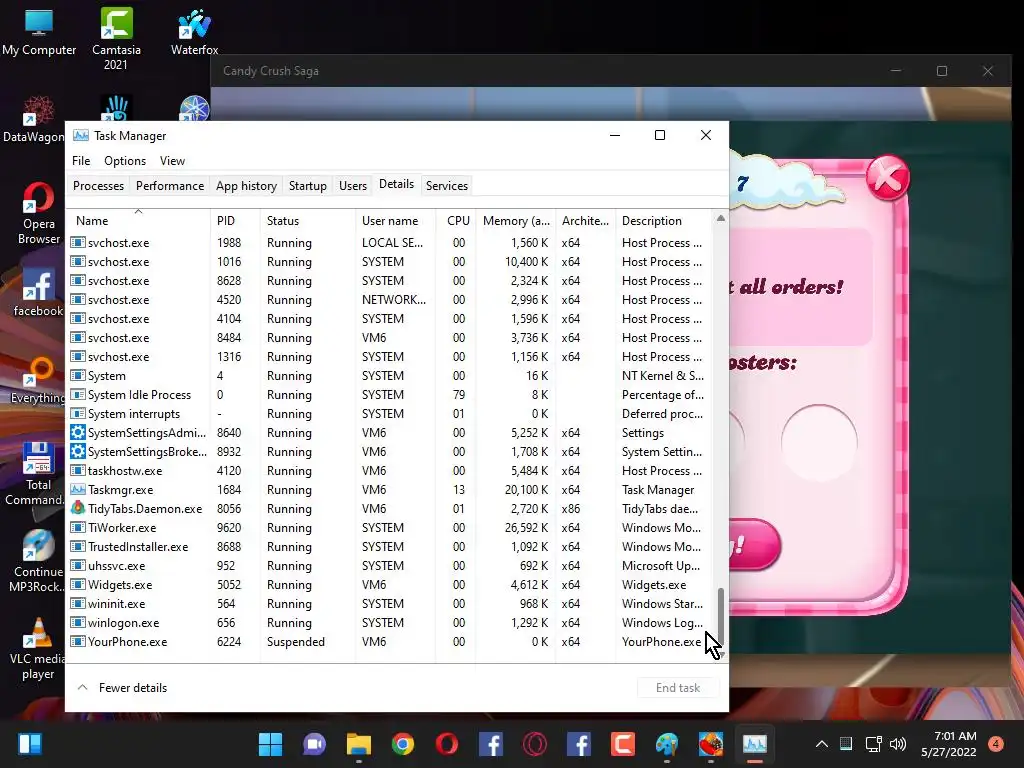Sort processes by the Name column header
The width and height of the screenshot is (1024, 768).
point(138,221)
